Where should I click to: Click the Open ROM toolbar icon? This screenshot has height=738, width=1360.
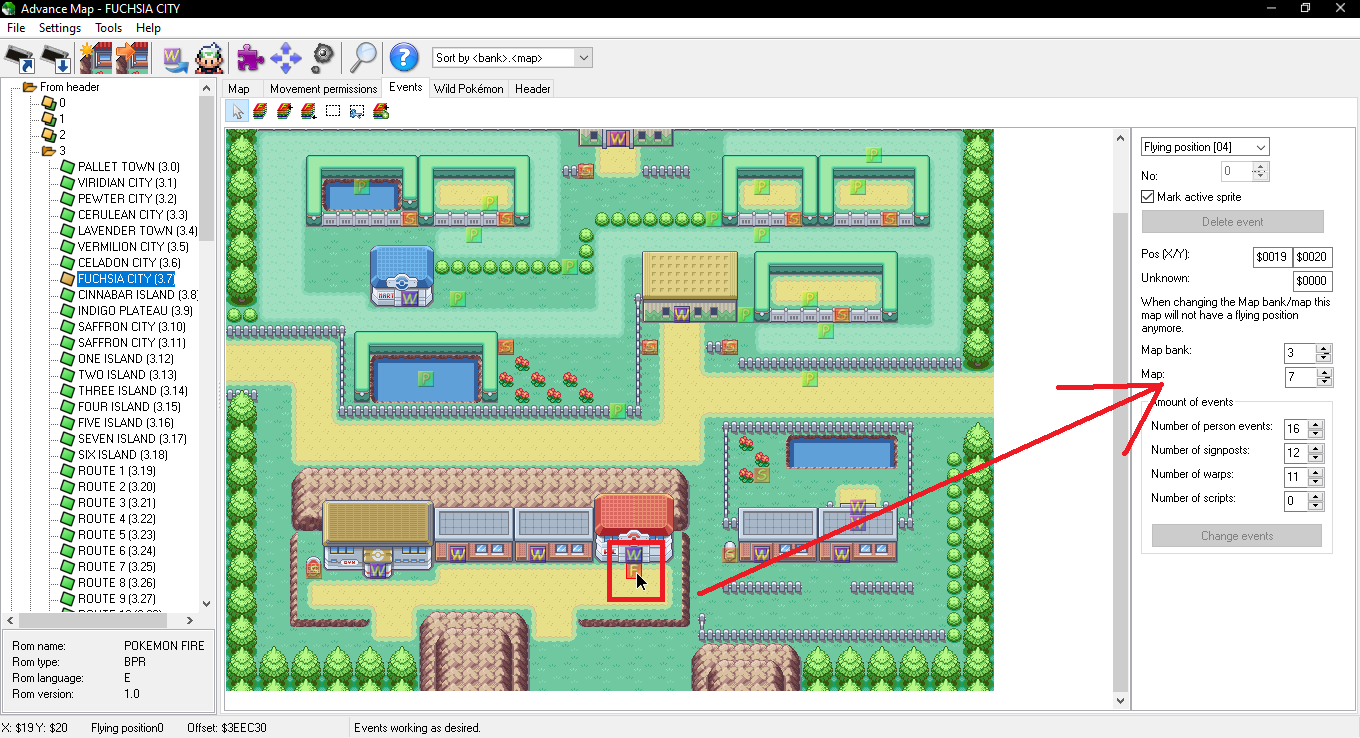pos(19,58)
